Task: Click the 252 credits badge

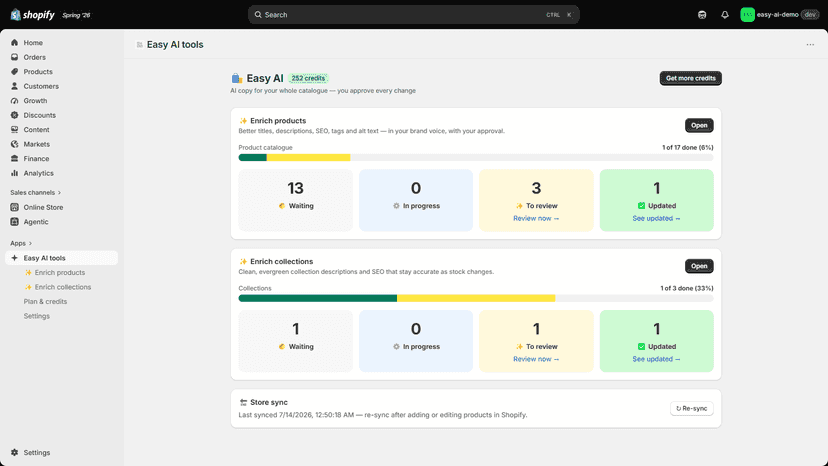Action: pos(308,78)
